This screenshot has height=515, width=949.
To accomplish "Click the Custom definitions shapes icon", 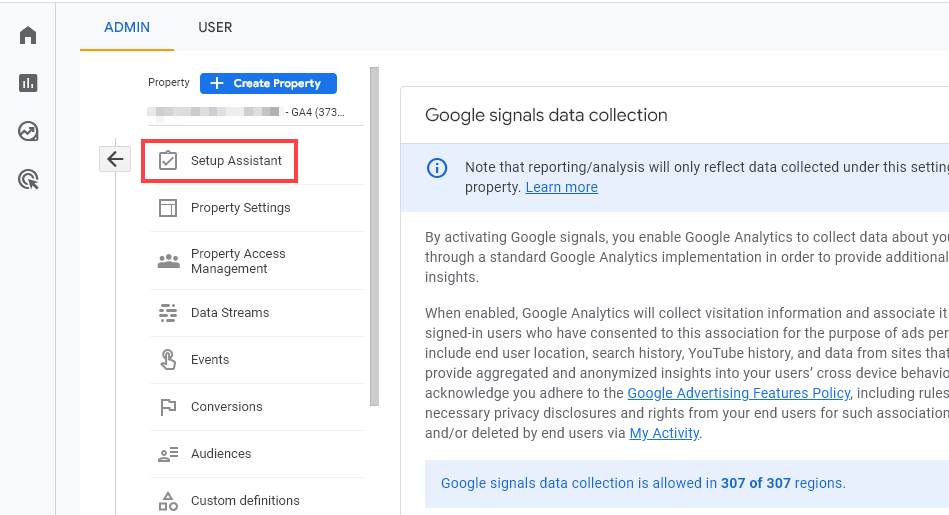I will [x=168, y=500].
